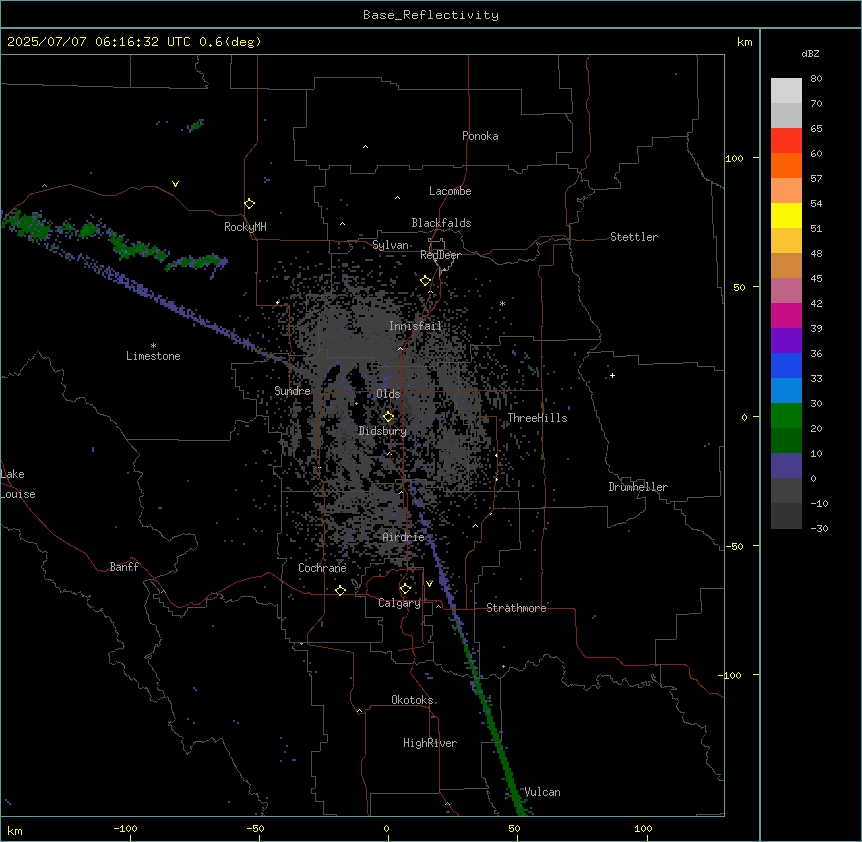Select the red 60-65 dBZ legend color
This screenshot has width=862, height=842.
pos(786,141)
